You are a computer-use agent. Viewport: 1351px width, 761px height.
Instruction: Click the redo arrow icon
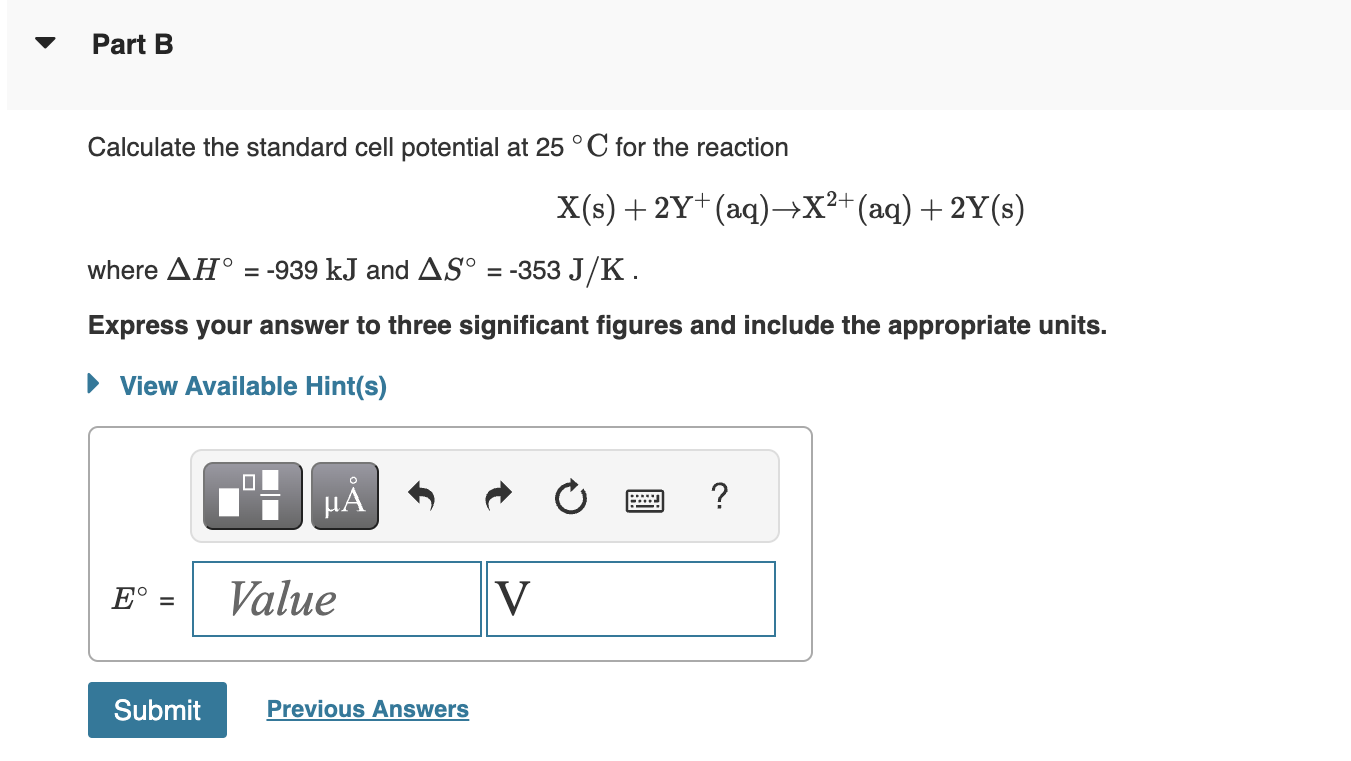point(496,495)
